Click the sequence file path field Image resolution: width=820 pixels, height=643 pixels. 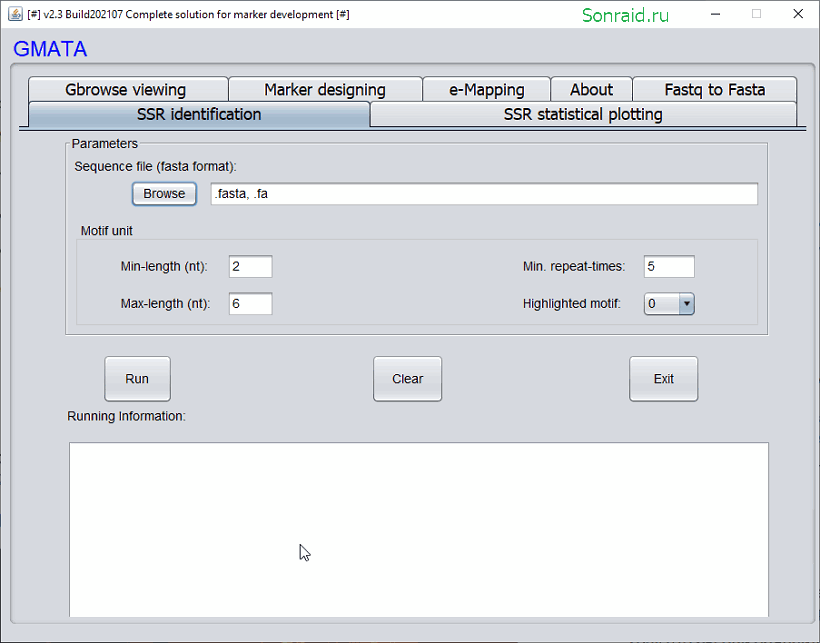(484, 194)
